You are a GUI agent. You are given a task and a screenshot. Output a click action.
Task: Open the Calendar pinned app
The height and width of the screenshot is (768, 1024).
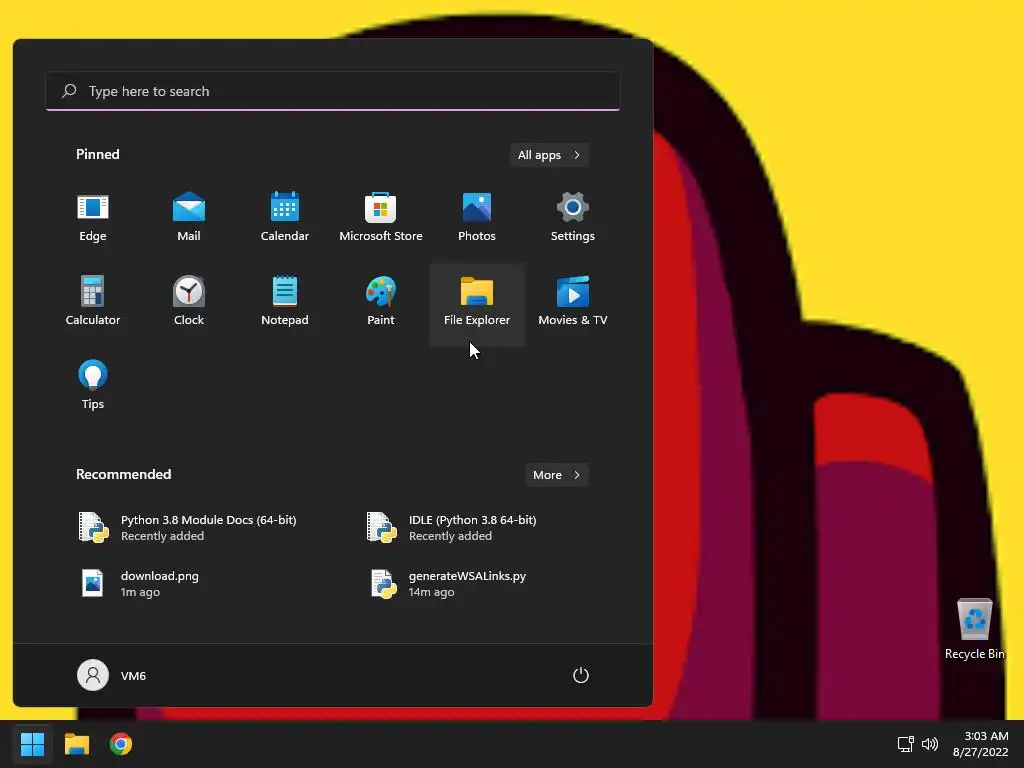point(285,219)
